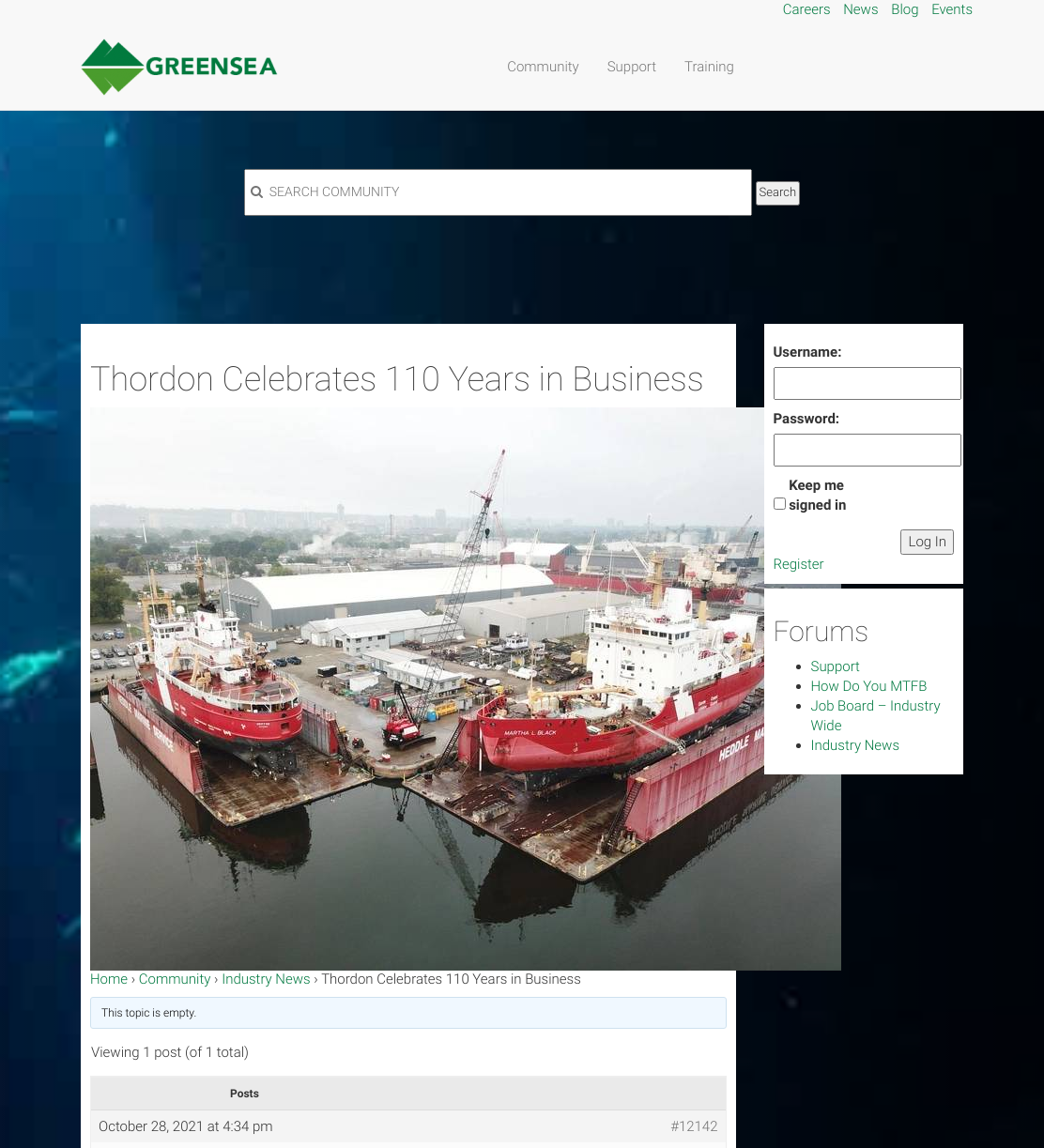Click into the Username field

tap(867, 383)
